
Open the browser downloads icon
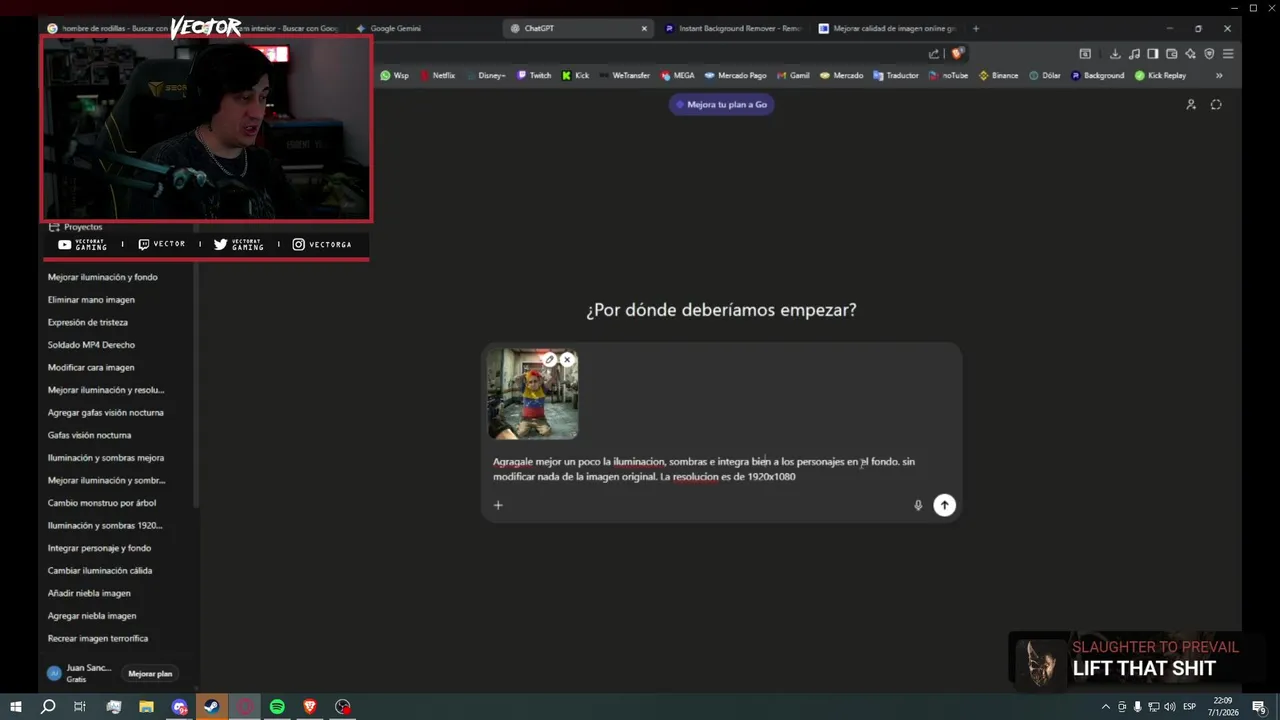point(1115,54)
